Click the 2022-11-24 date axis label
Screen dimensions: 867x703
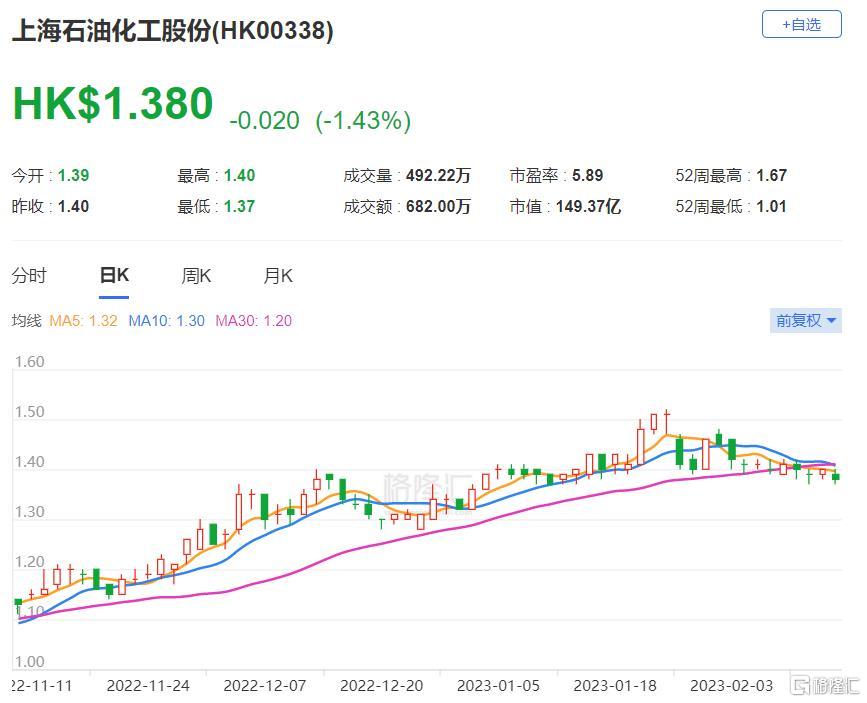point(148,686)
